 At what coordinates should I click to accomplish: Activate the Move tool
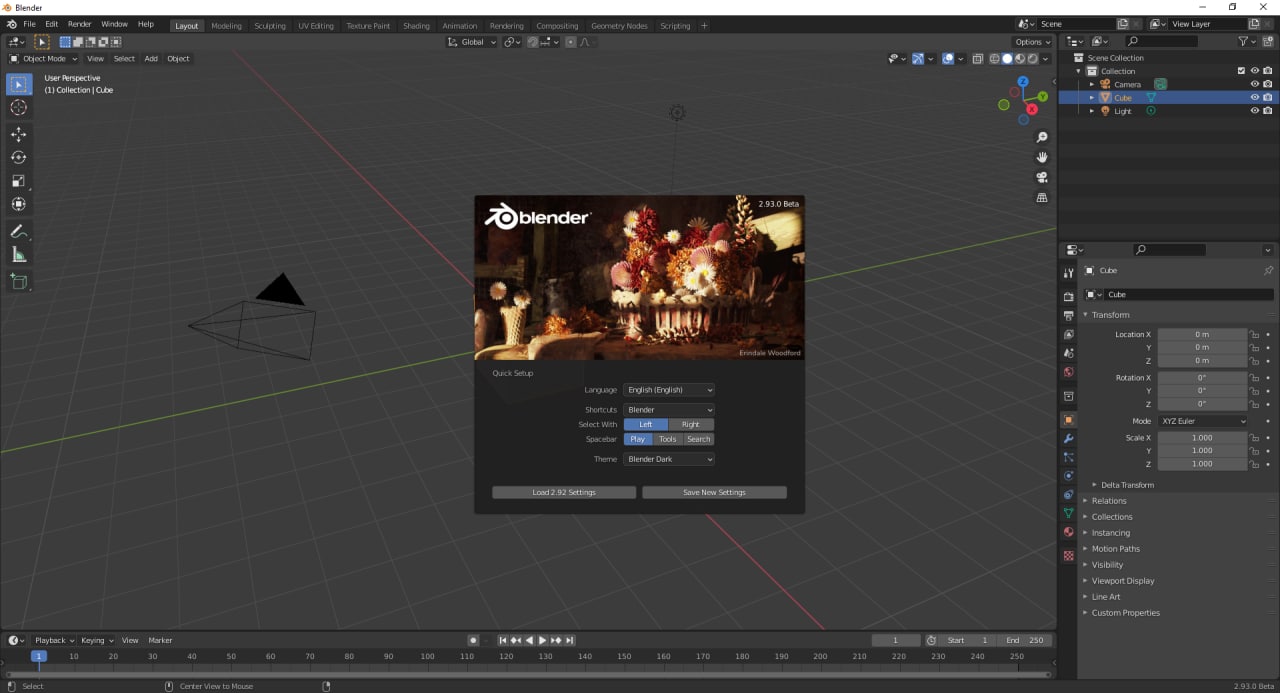pos(18,134)
